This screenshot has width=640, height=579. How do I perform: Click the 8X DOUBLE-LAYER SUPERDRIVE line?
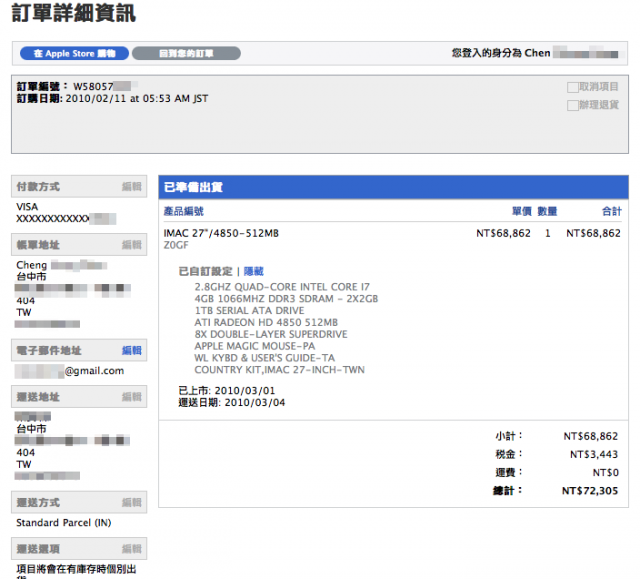pos(271,334)
